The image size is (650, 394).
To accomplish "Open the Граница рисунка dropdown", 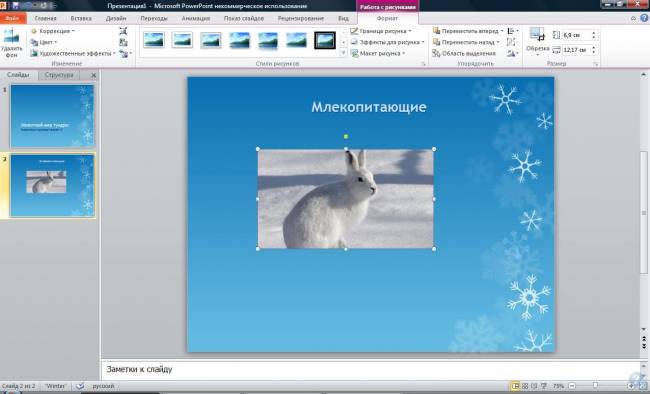I will coord(381,31).
